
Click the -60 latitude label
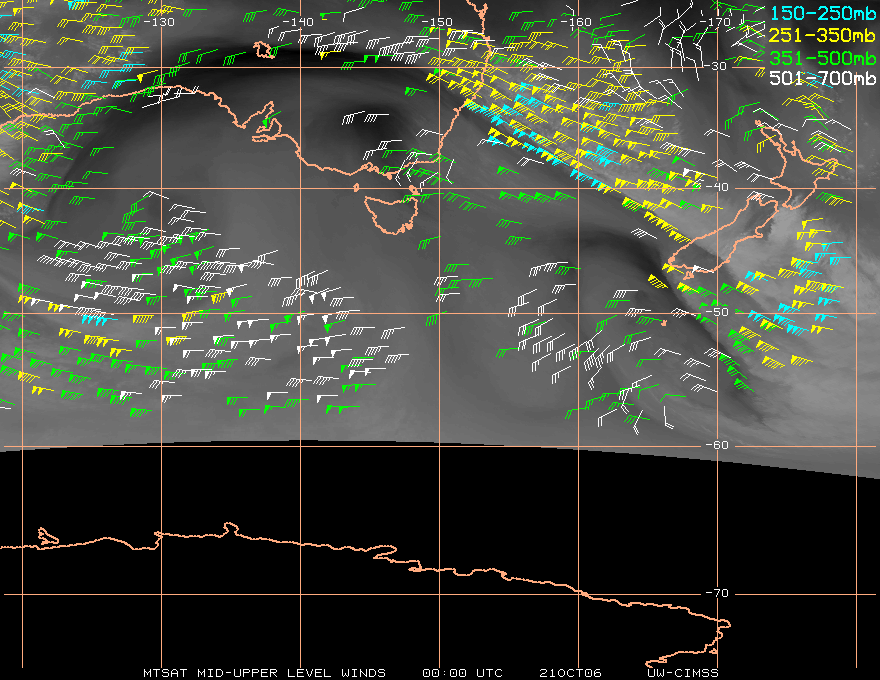pos(717,445)
